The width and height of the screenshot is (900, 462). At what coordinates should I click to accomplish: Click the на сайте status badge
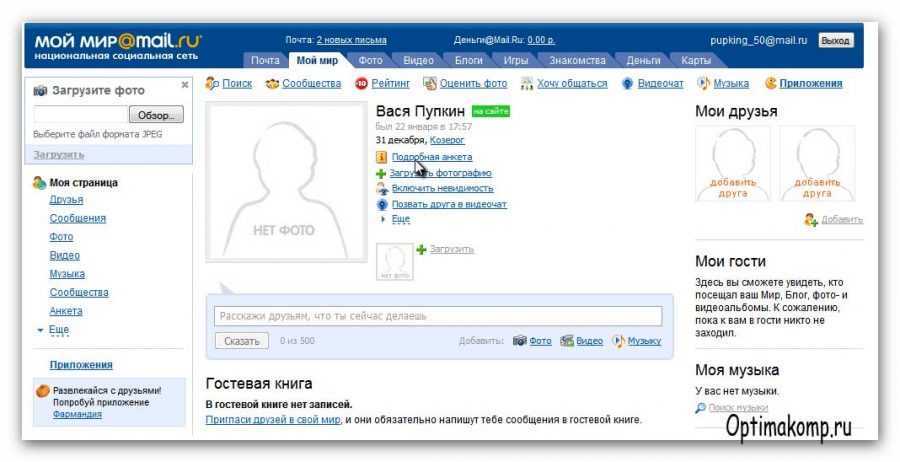pos(490,111)
